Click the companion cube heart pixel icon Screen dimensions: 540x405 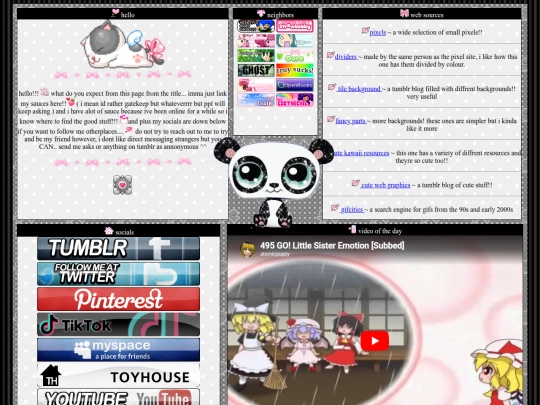[122, 185]
